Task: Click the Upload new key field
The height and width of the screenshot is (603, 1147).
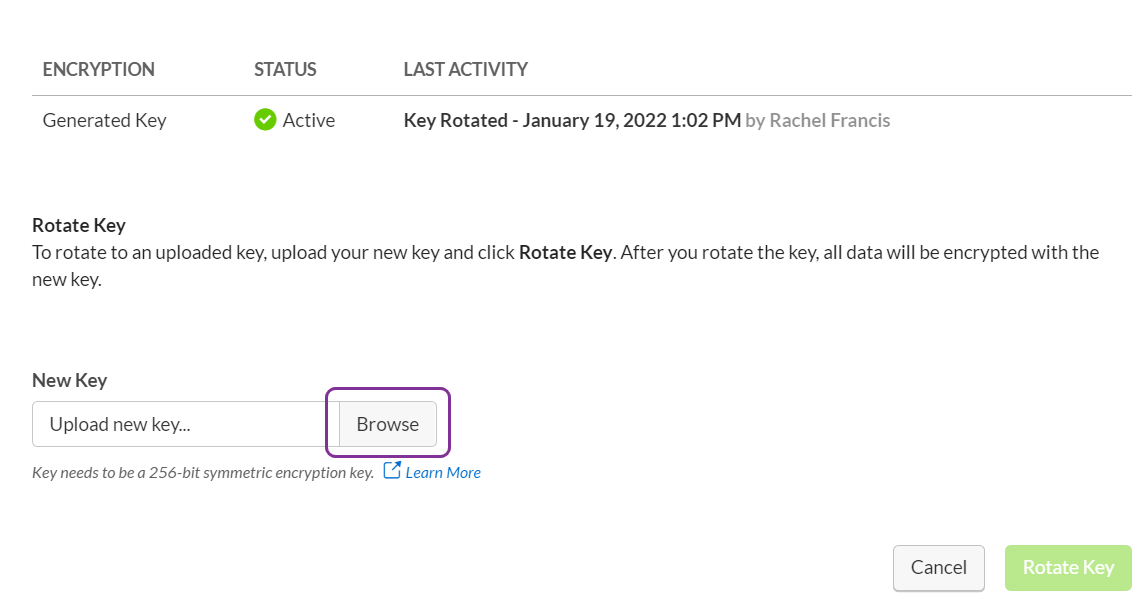Action: (x=186, y=424)
